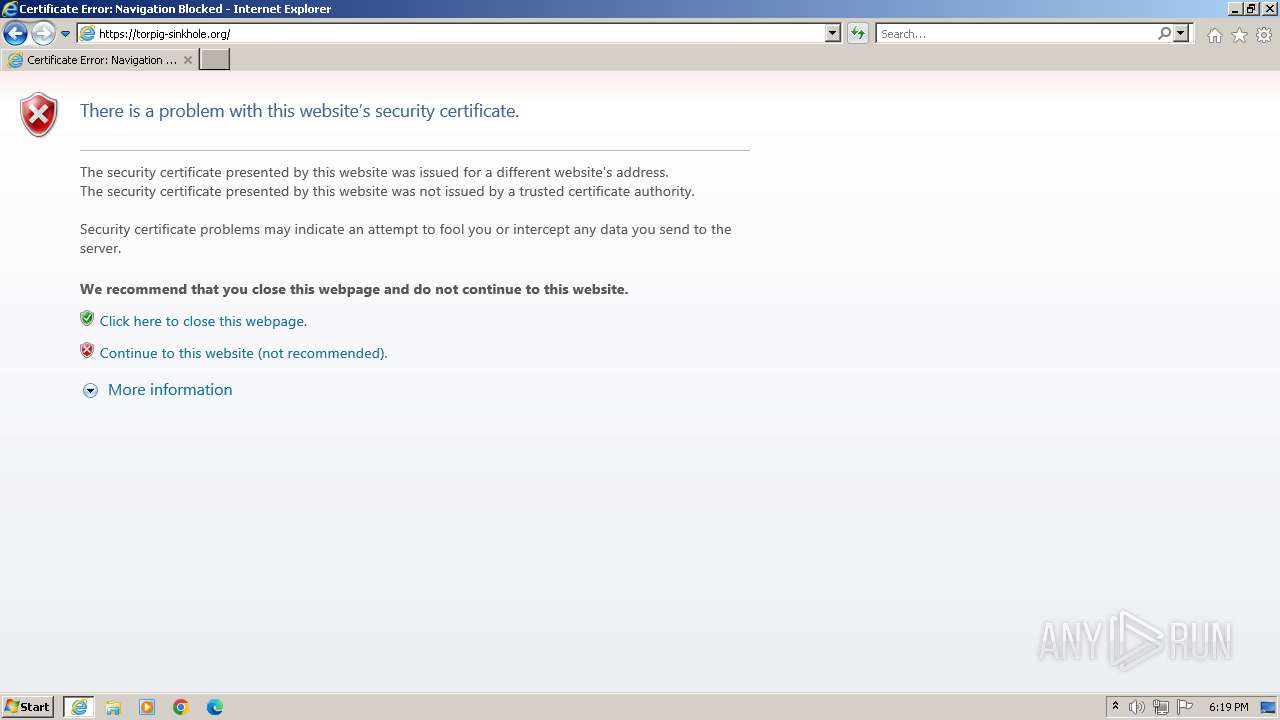The height and width of the screenshot is (720, 1280).
Task: Click the 6:19 PM clock
Action: pos(1228,707)
